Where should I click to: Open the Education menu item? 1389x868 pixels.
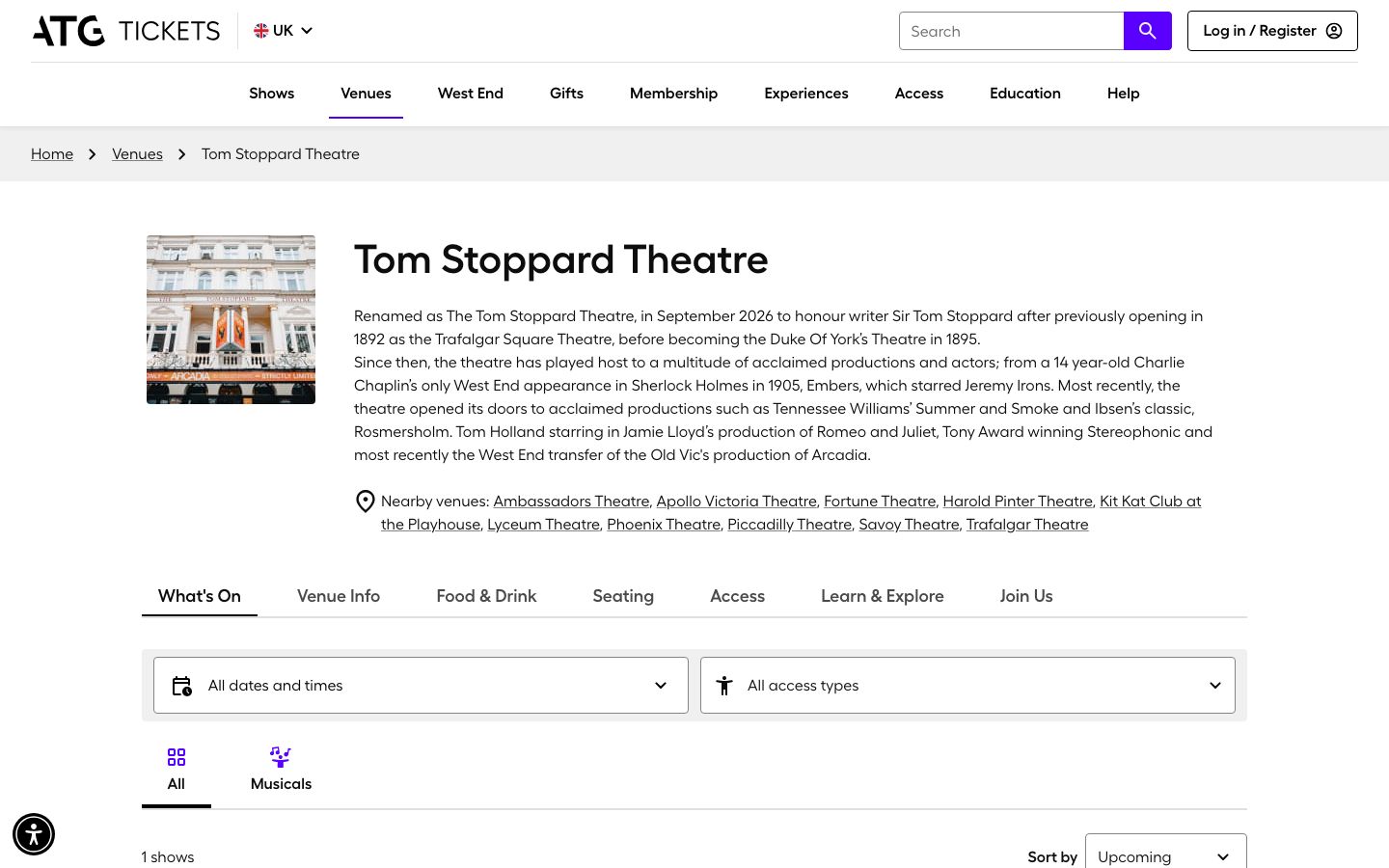pos(1025,94)
